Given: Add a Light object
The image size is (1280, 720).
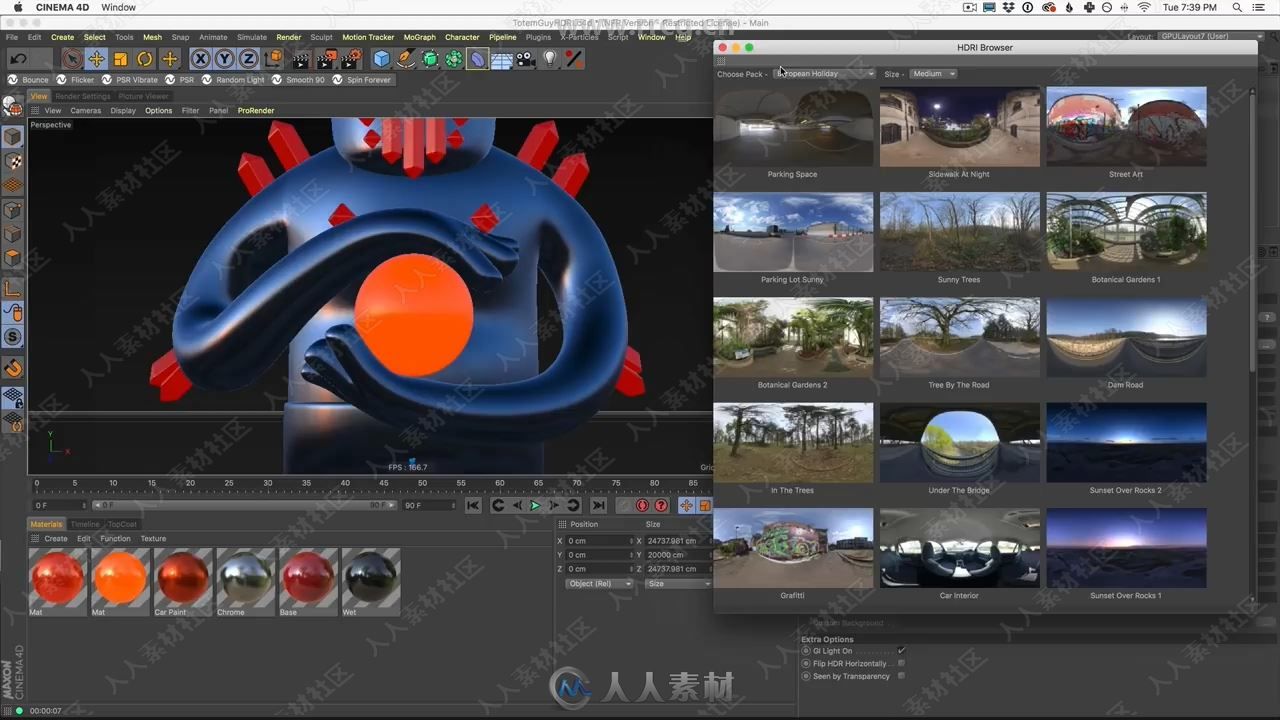Looking at the screenshot, I should pos(549,59).
